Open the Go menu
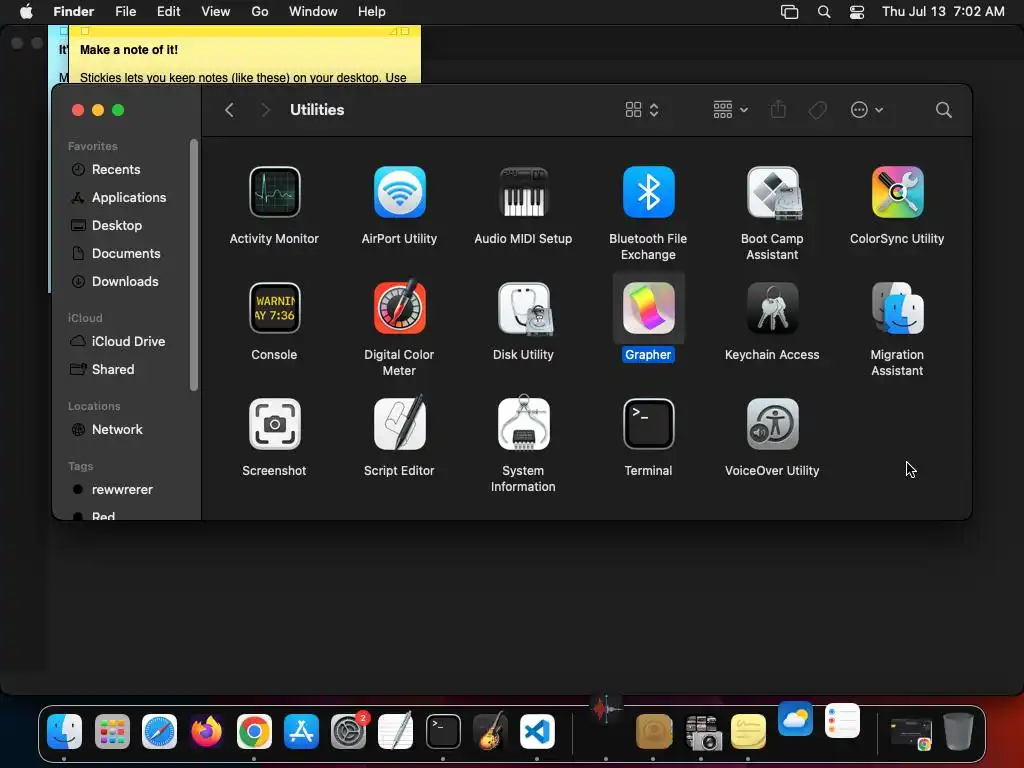 click(x=260, y=12)
